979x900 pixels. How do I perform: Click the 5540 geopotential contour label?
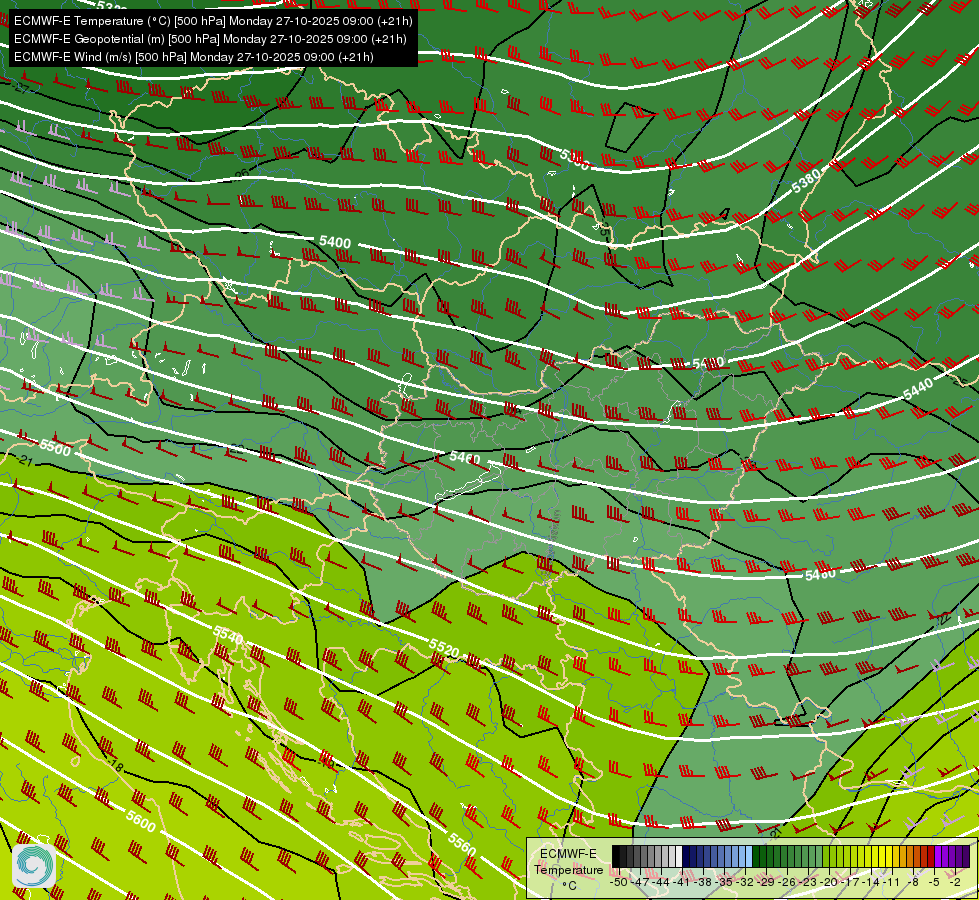tap(228, 635)
